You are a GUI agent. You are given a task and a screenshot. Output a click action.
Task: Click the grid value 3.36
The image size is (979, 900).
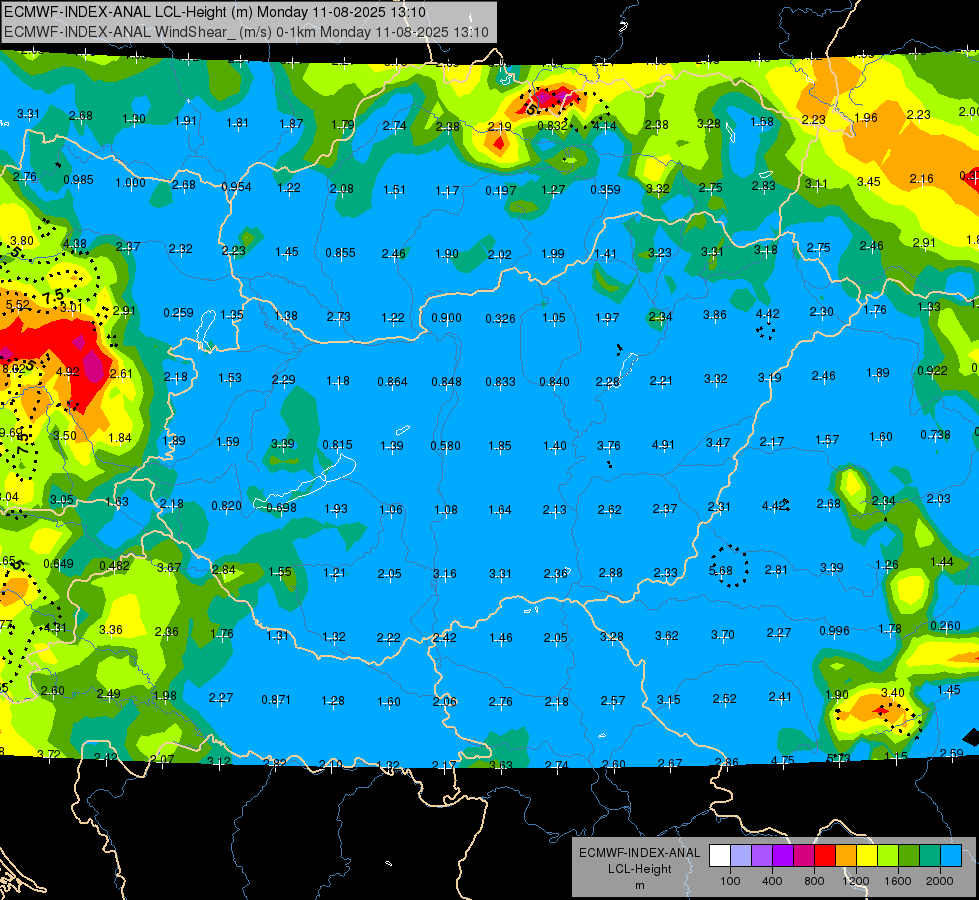pyautogui.click(x=111, y=630)
